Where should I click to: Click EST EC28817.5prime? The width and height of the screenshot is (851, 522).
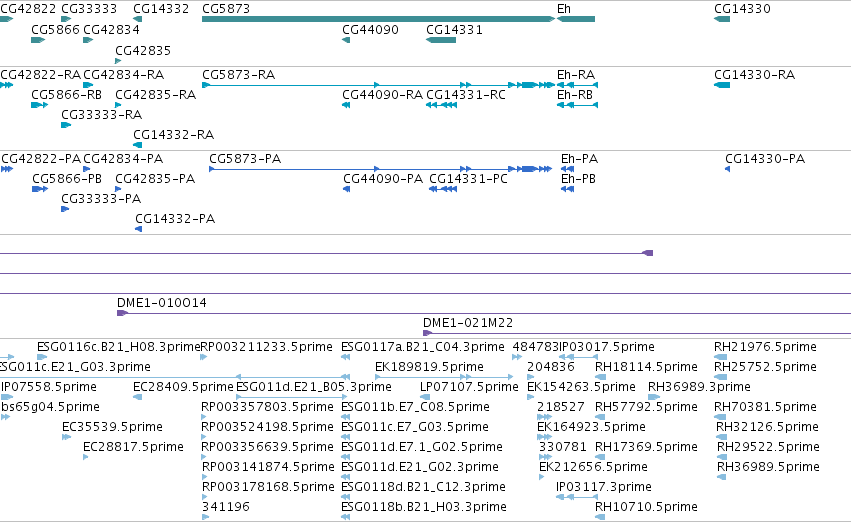coord(133,447)
